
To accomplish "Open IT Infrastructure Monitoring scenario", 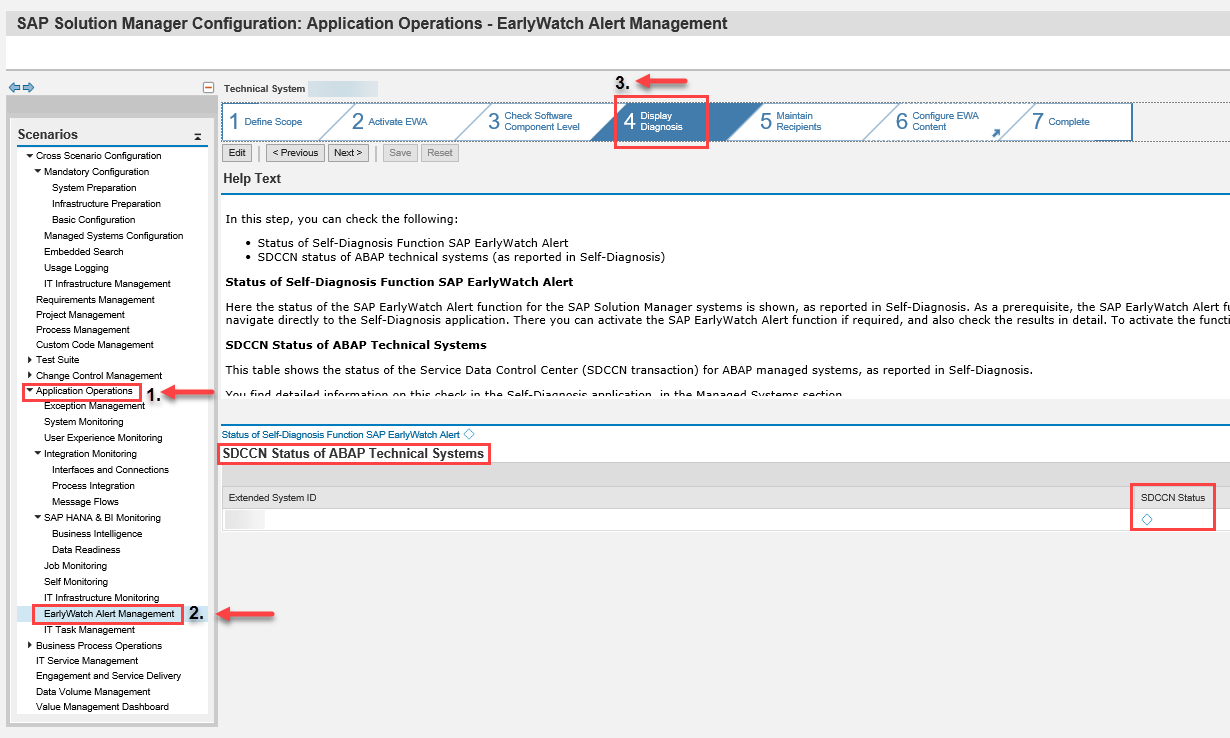I will [101, 598].
